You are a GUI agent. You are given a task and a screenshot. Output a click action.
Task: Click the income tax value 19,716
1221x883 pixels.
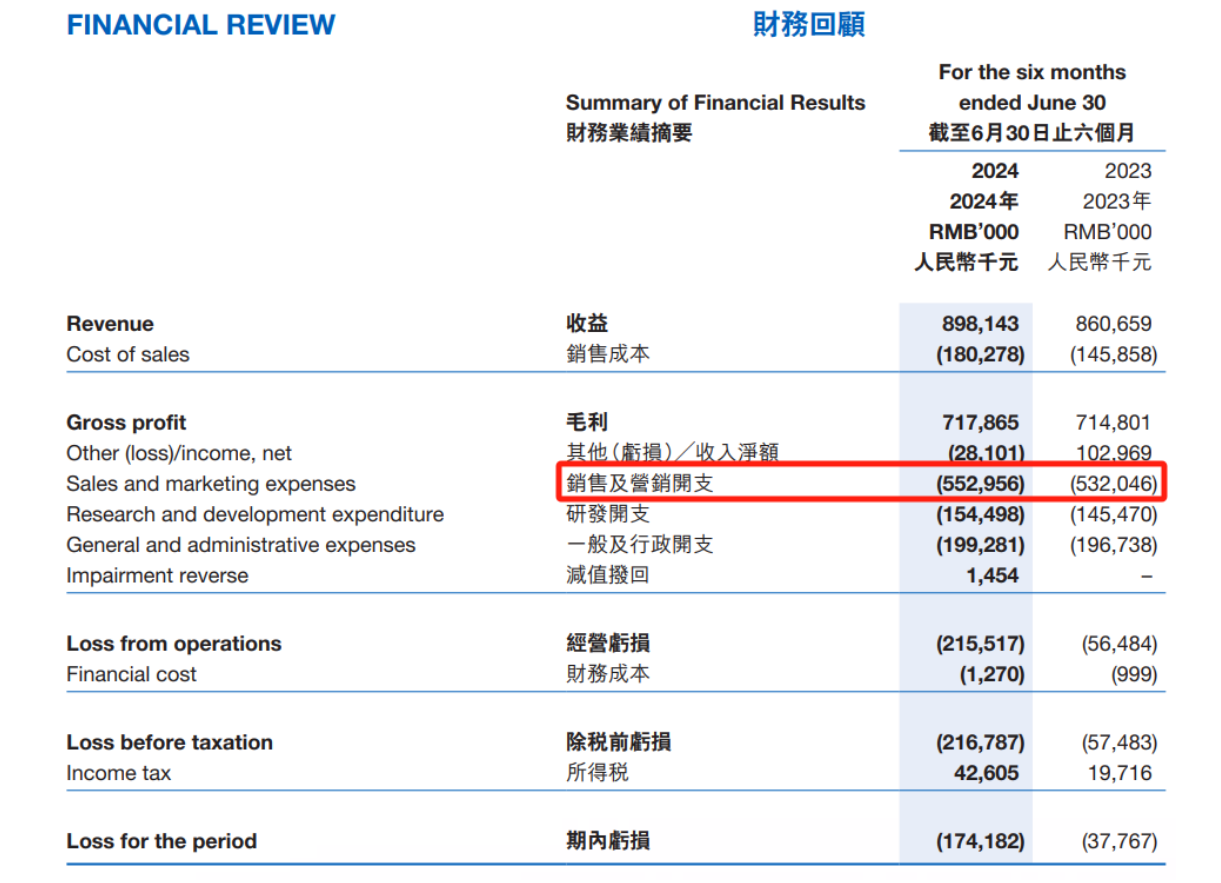point(1118,773)
